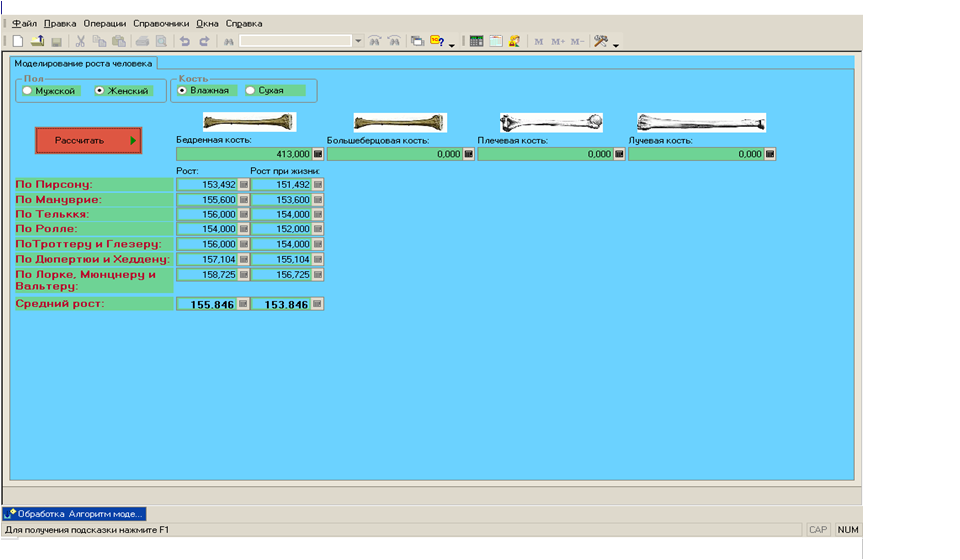Image resolution: width=960 pixels, height=560 pixels.
Task: Click the binoculars Find icon
Action: [x=228, y=41]
